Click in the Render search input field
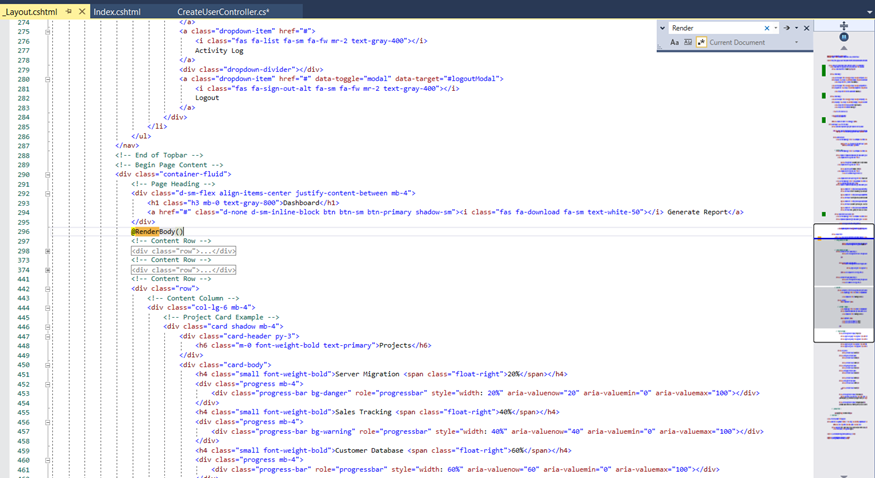875x478 pixels. 715,28
